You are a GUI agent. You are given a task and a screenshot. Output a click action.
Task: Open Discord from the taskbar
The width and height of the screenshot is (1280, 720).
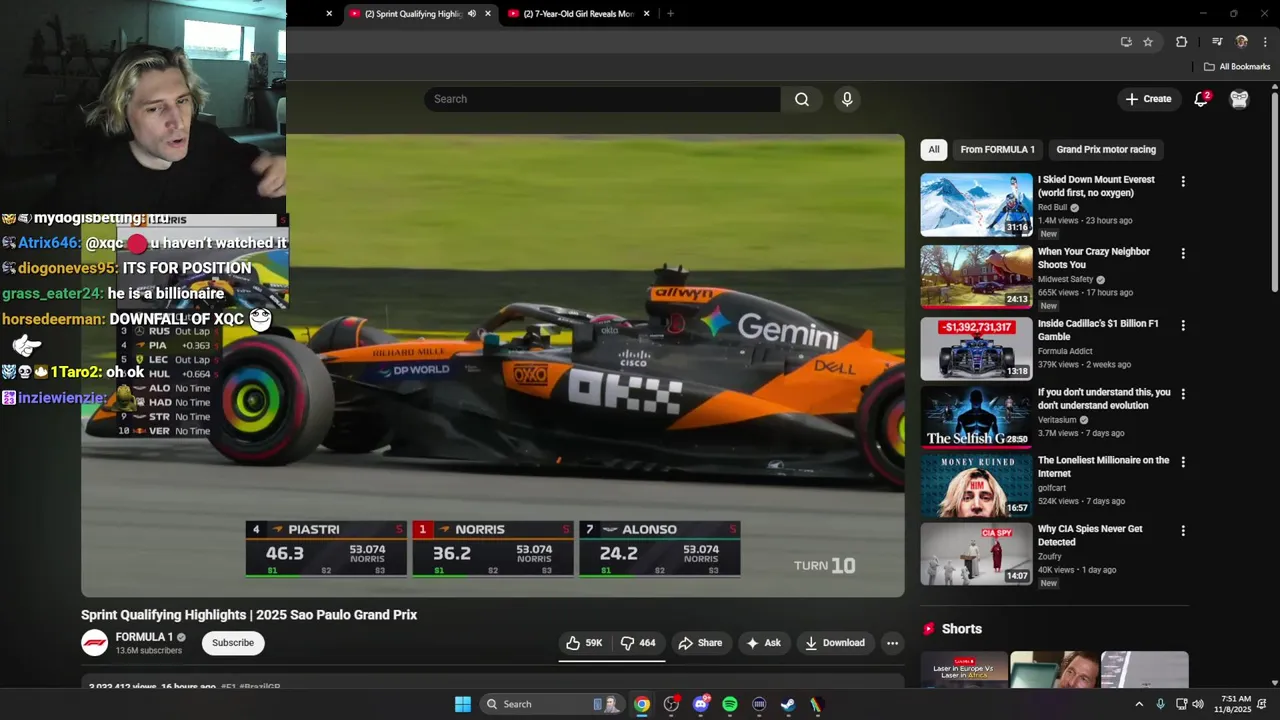point(700,704)
